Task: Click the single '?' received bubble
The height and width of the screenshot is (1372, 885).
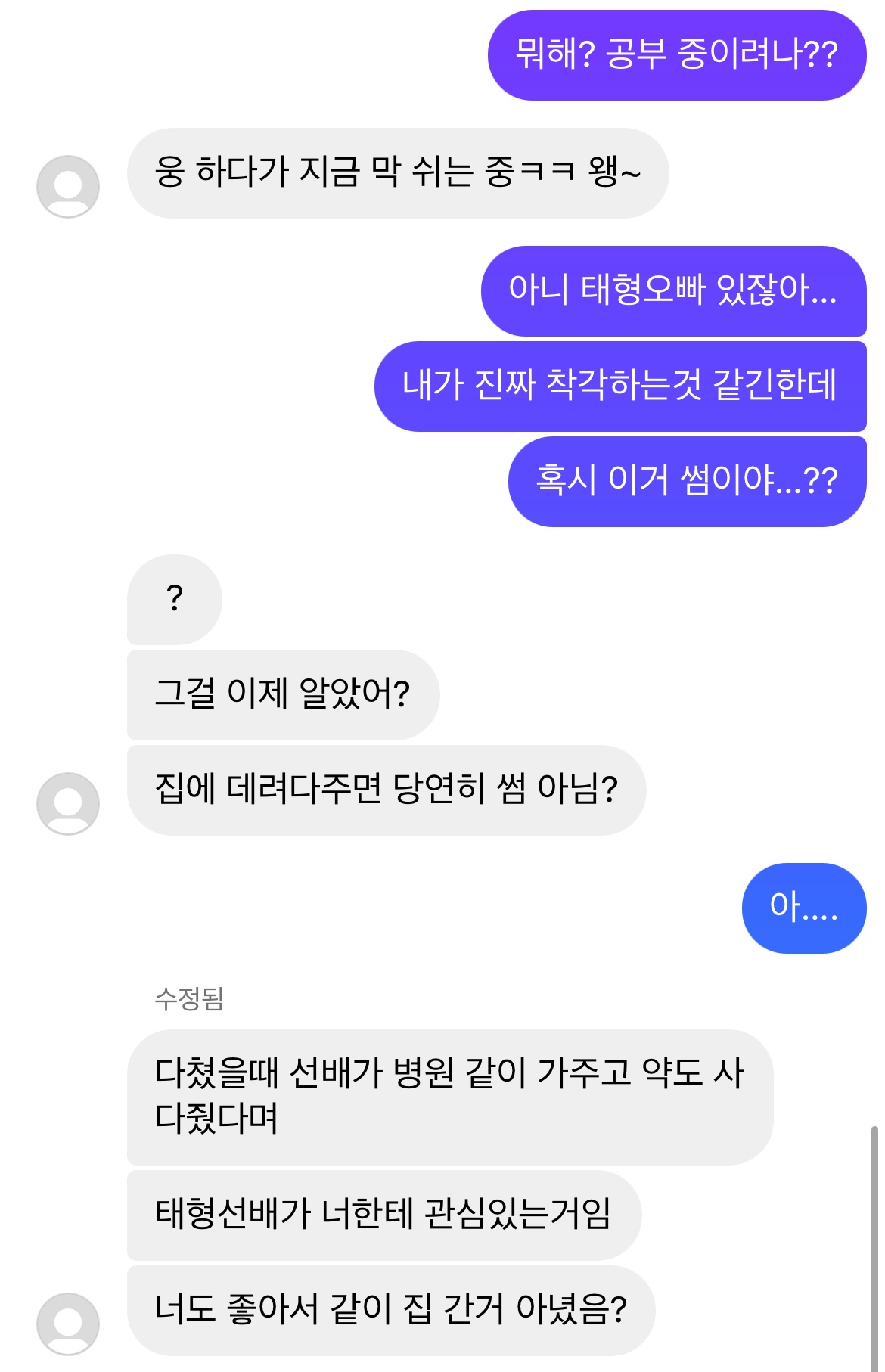Action: (174, 599)
